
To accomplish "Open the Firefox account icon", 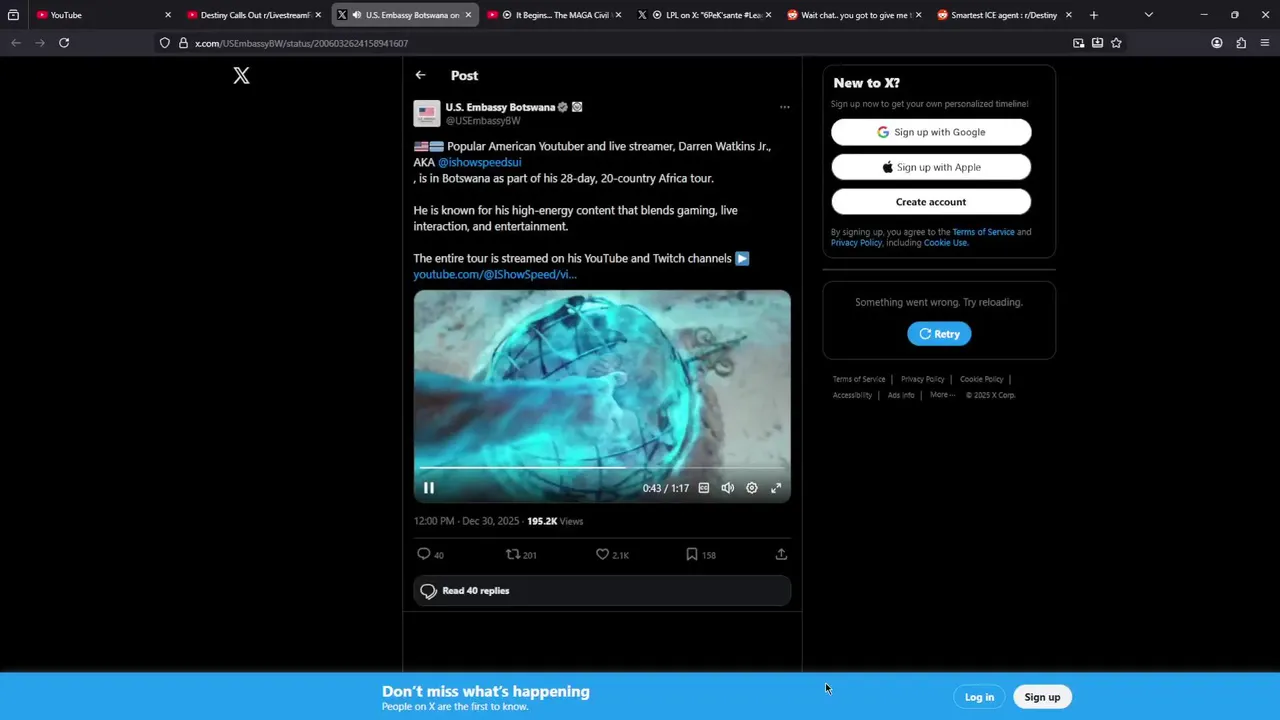I will click(1217, 43).
